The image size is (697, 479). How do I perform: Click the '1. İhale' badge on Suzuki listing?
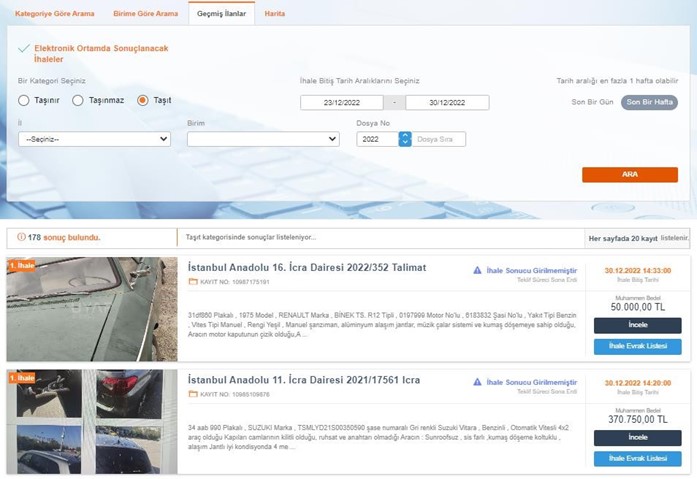pyautogui.click(x=21, y=377)
